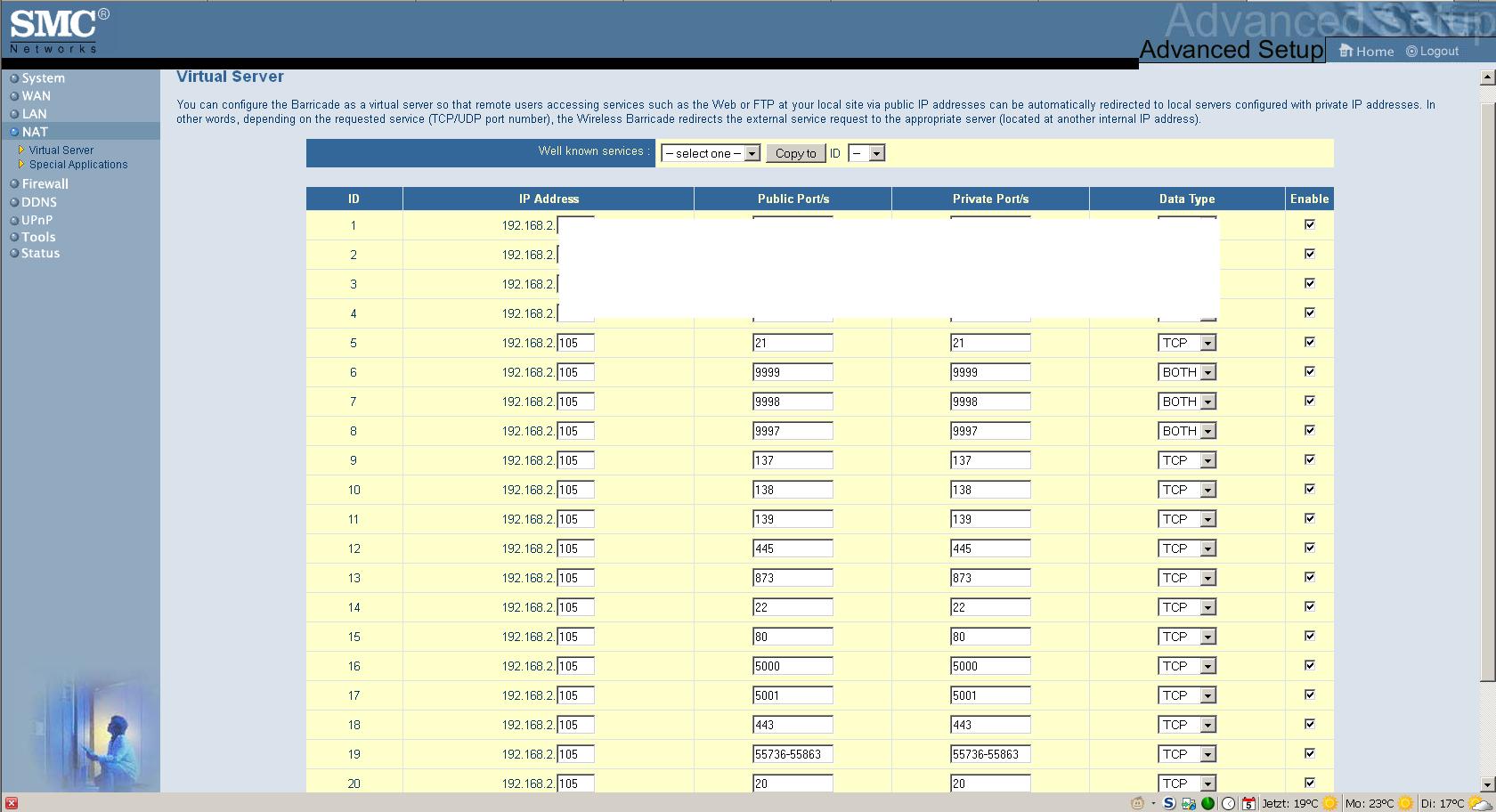
Task: Open Data Type dropdown for ID 7
Action: [x=1187, y=402]
